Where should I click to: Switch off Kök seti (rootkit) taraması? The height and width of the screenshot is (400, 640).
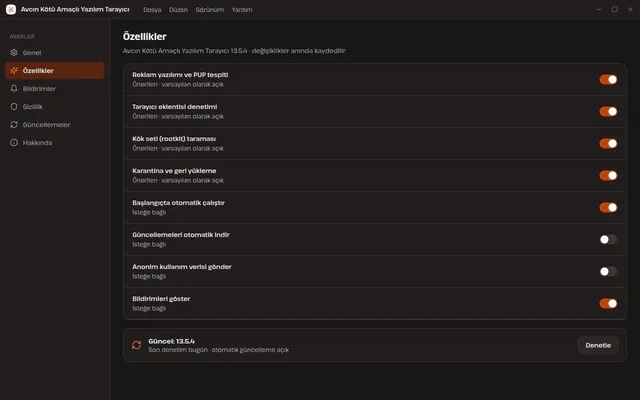pyautogui.click(x=608, y=144)
